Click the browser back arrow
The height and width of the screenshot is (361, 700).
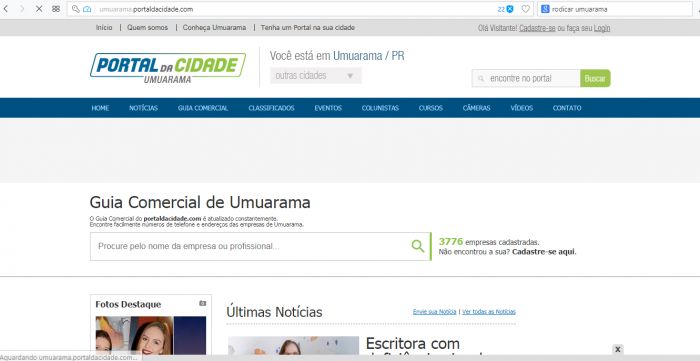[x=6, y=9]
